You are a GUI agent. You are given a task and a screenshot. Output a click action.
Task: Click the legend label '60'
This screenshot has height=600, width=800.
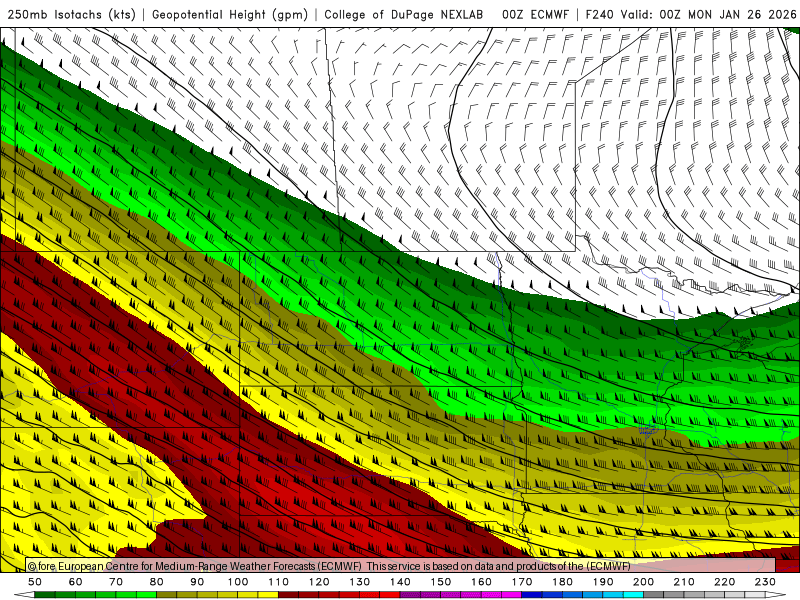76,582
